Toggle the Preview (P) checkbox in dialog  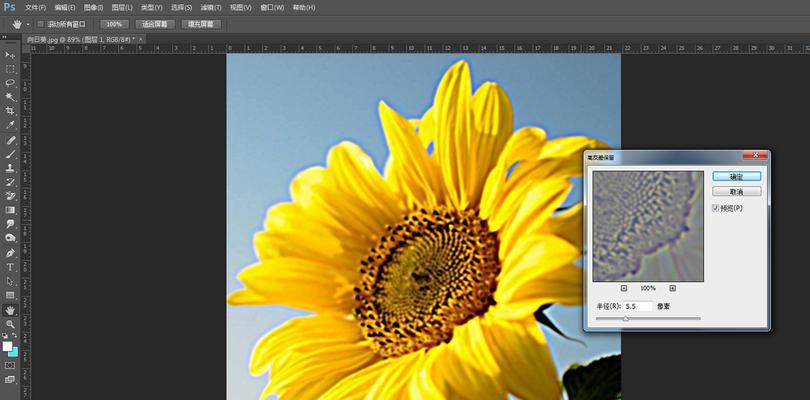(715, 208)
